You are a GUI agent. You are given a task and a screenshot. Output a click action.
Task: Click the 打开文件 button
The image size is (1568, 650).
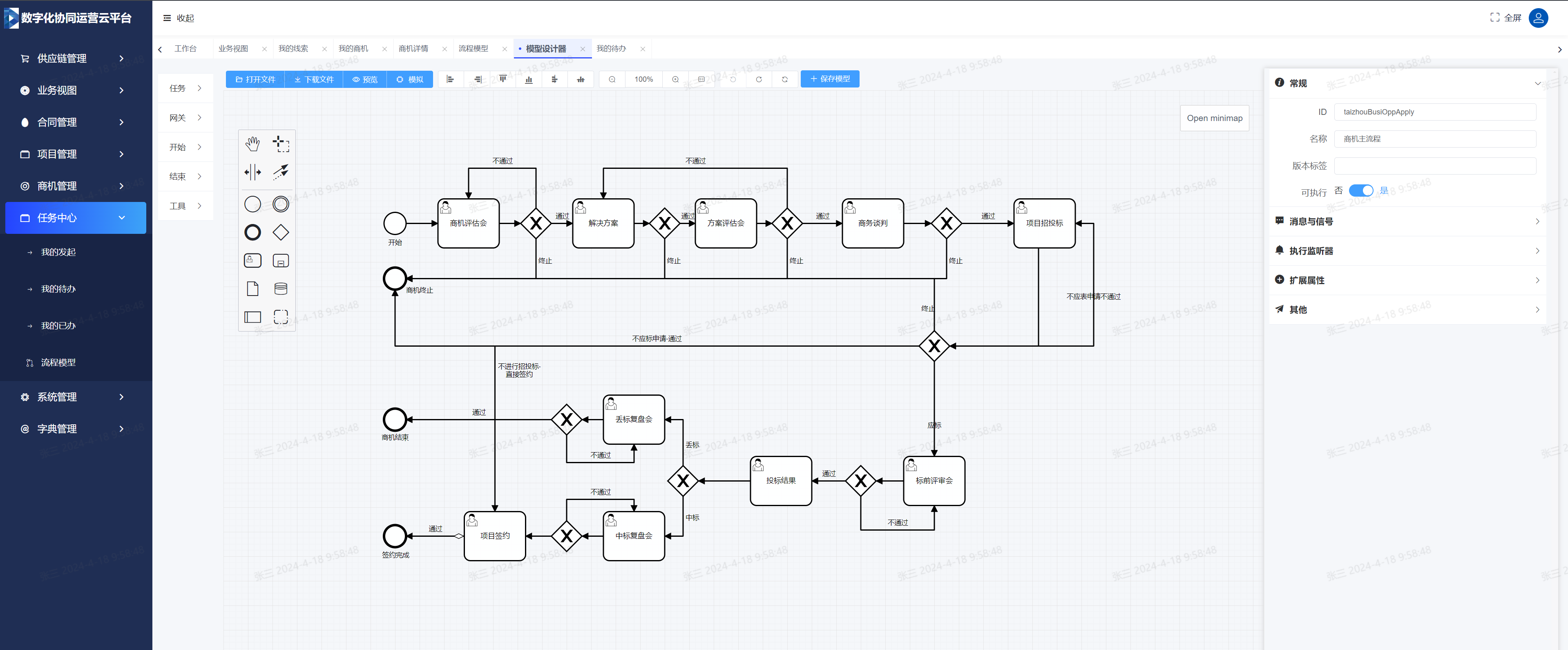pyautogui.click(x=255, y=79)
